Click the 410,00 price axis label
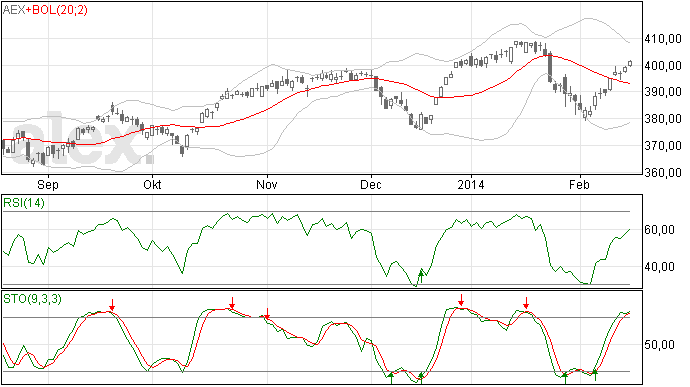This screenshot has height=387, width=690. [x=663, y=39]
